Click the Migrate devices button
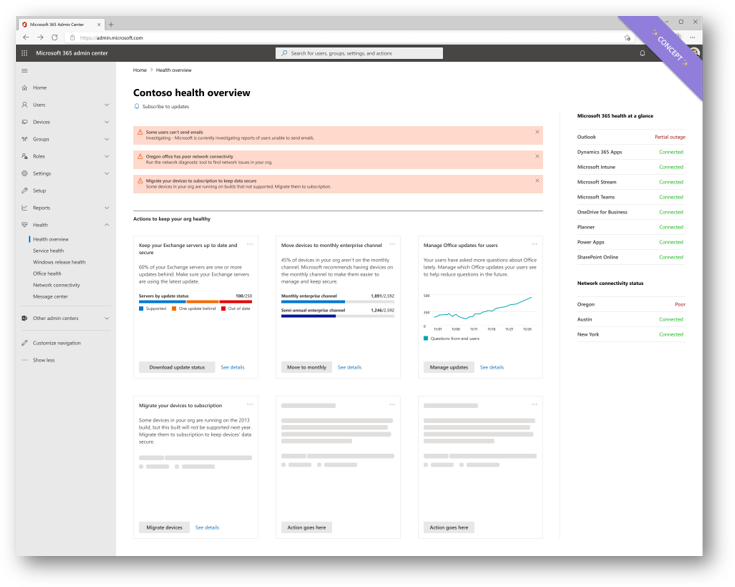The width and height of the screenshot is (735, 587). click(164, 527)
